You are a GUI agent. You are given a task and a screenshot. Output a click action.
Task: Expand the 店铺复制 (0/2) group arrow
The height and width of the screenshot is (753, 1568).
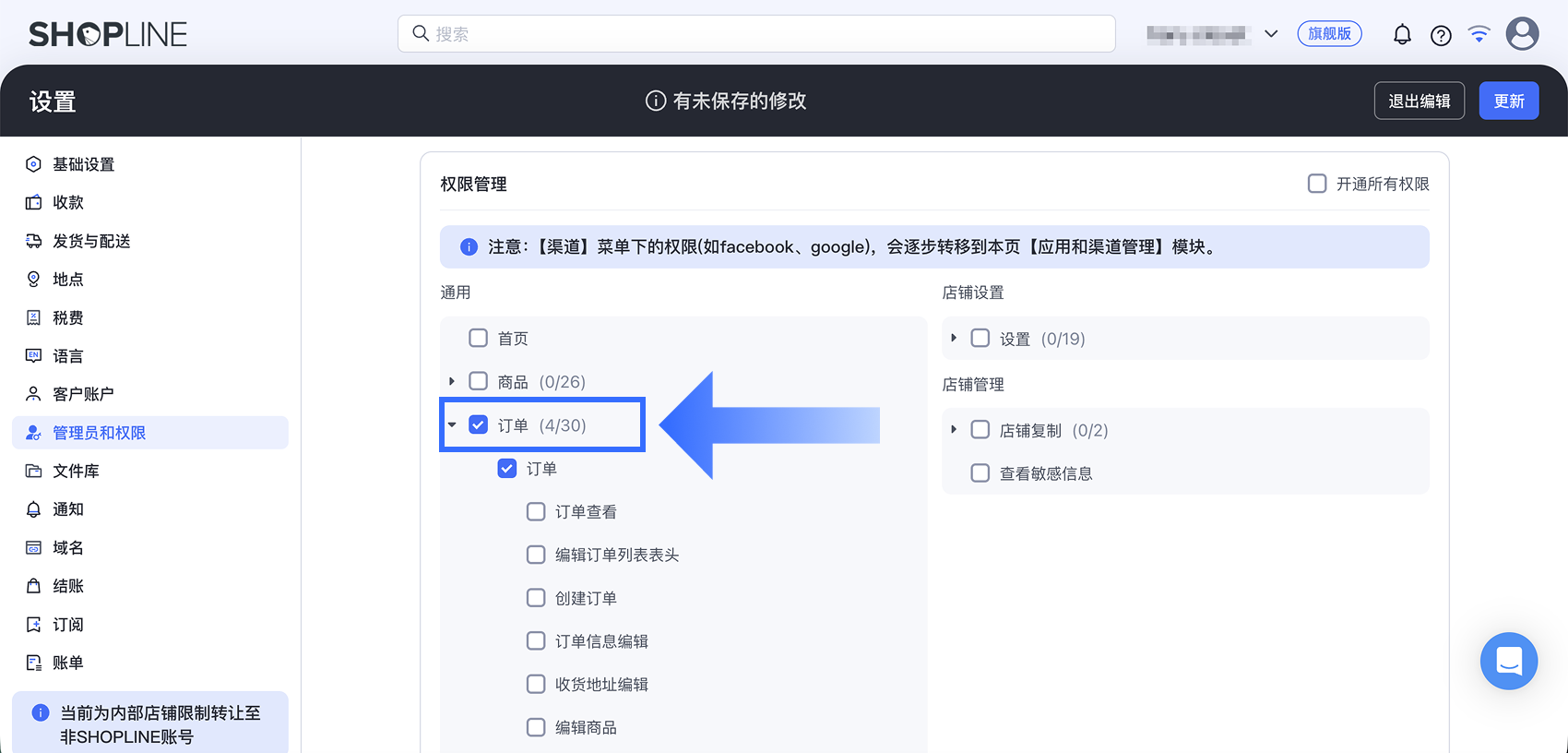pos(954,430)
